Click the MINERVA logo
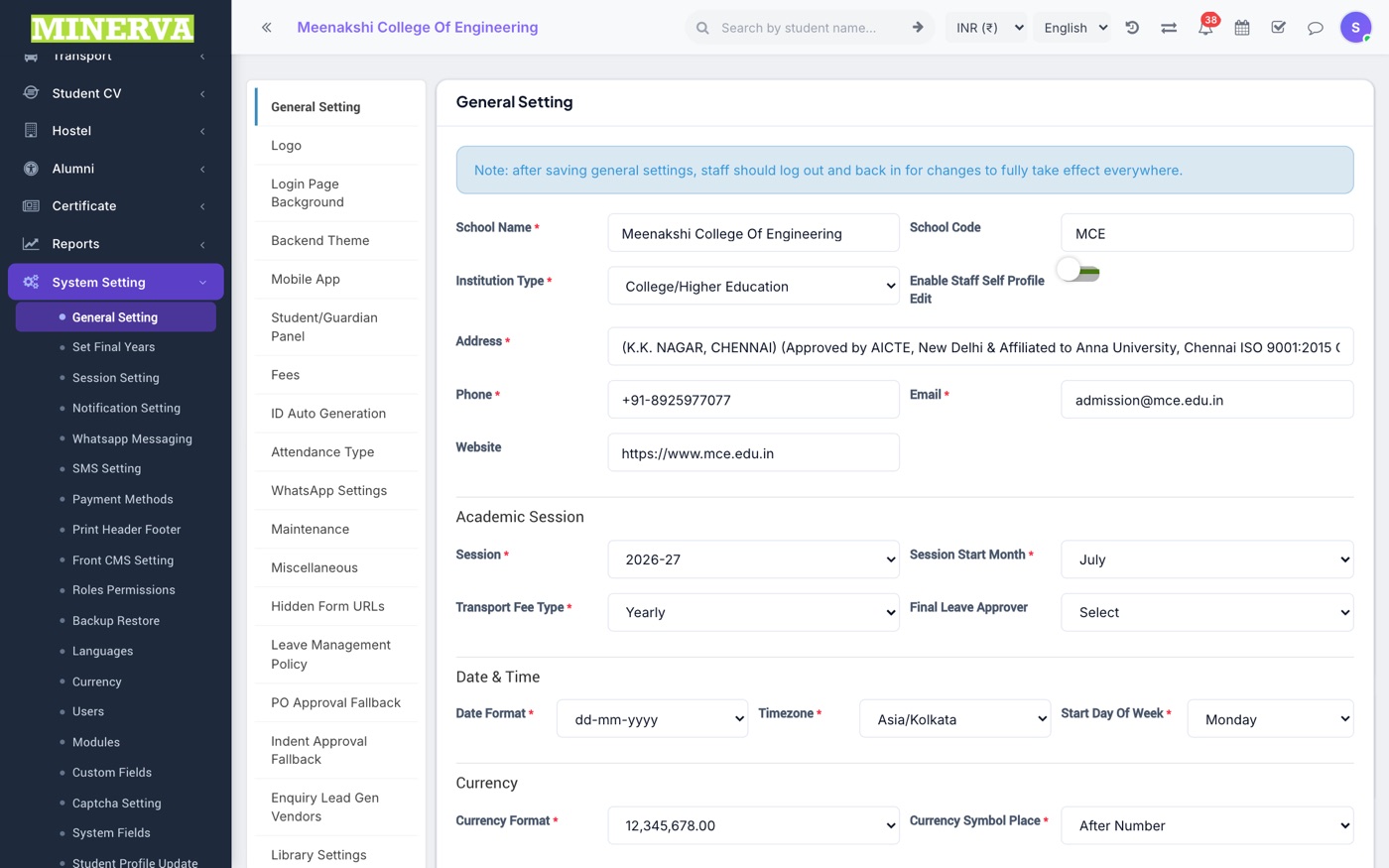 tap(112, 29)
